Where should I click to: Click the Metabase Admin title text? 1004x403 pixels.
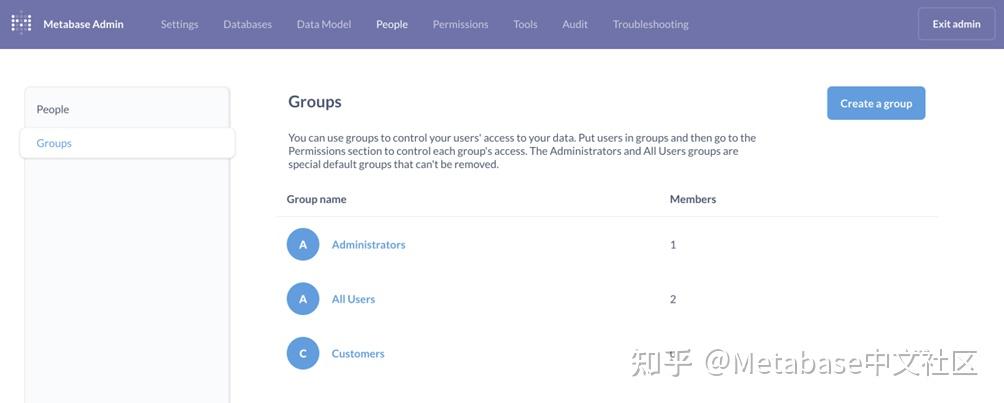tap(83, 24)
